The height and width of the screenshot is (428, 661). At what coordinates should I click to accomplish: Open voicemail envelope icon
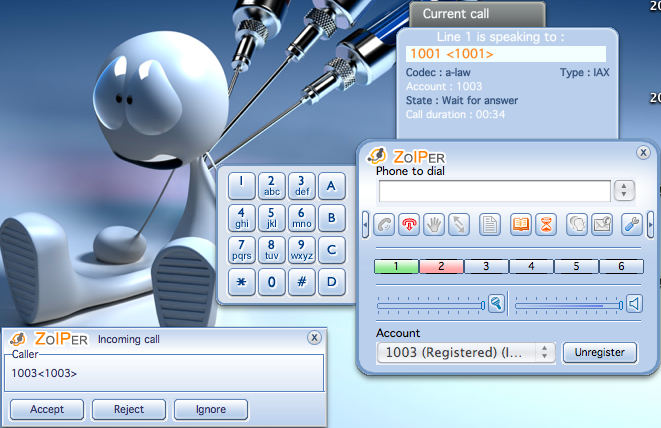point(602,224)
